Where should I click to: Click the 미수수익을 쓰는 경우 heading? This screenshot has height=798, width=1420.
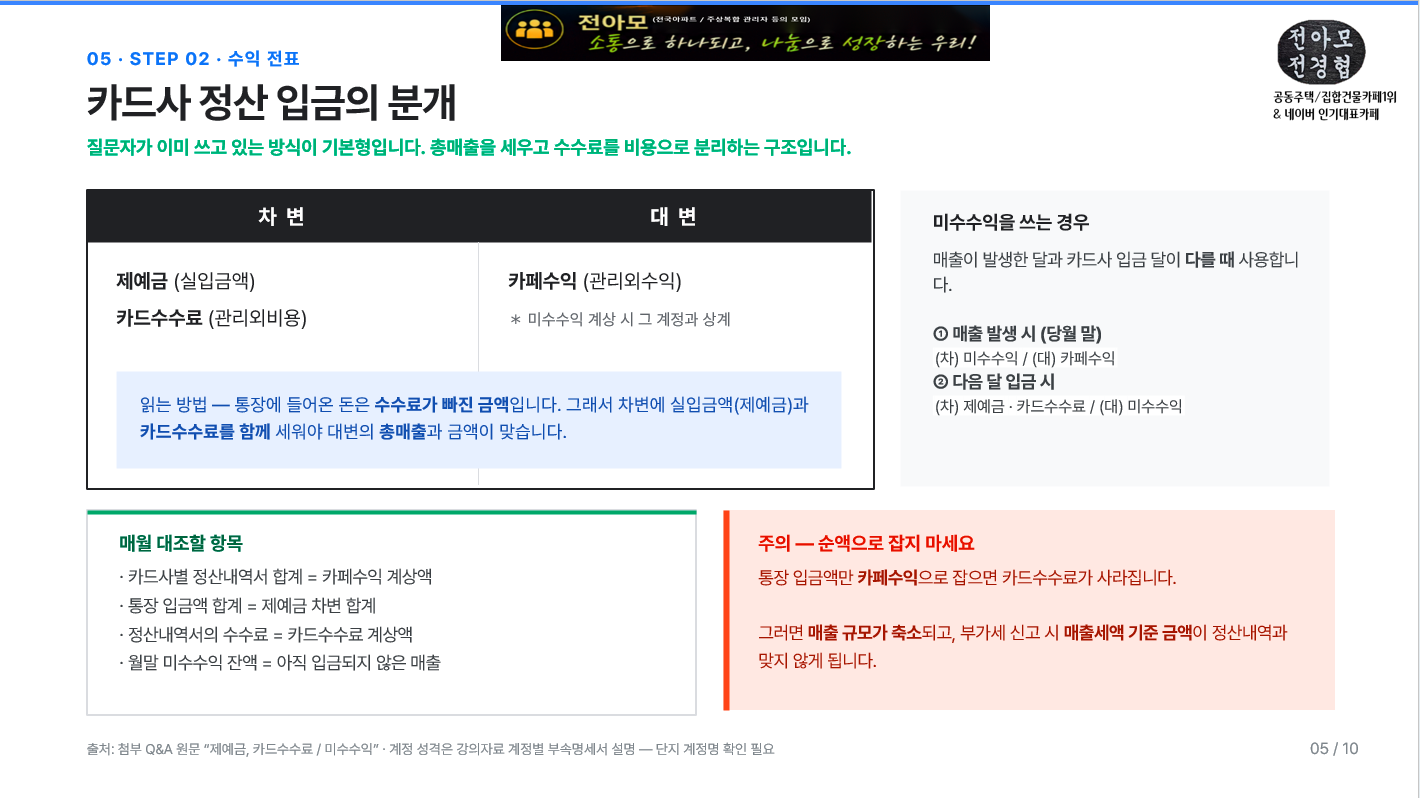(x=1010, y=222)
